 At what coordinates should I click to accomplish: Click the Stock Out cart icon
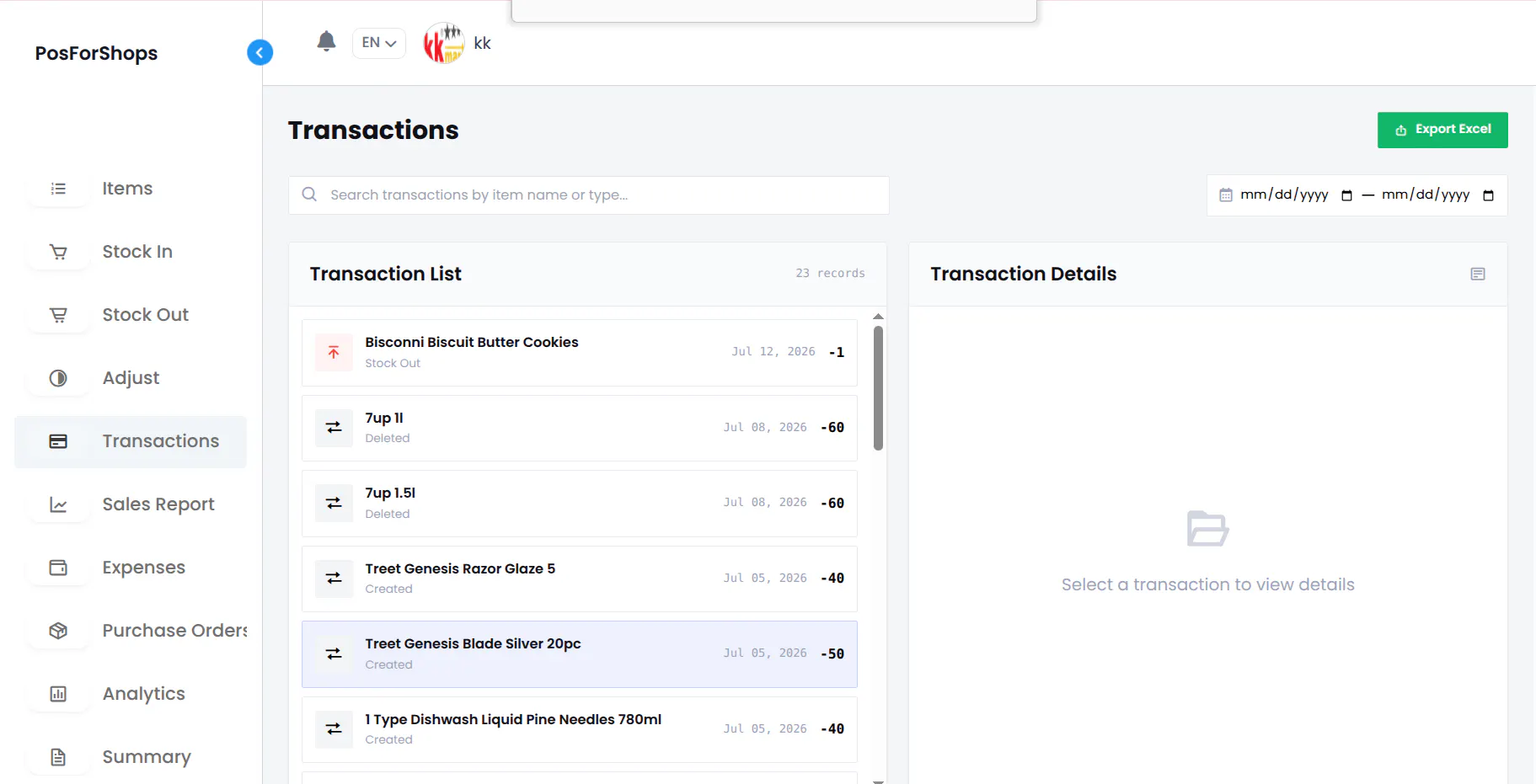[x=58, y=315]
